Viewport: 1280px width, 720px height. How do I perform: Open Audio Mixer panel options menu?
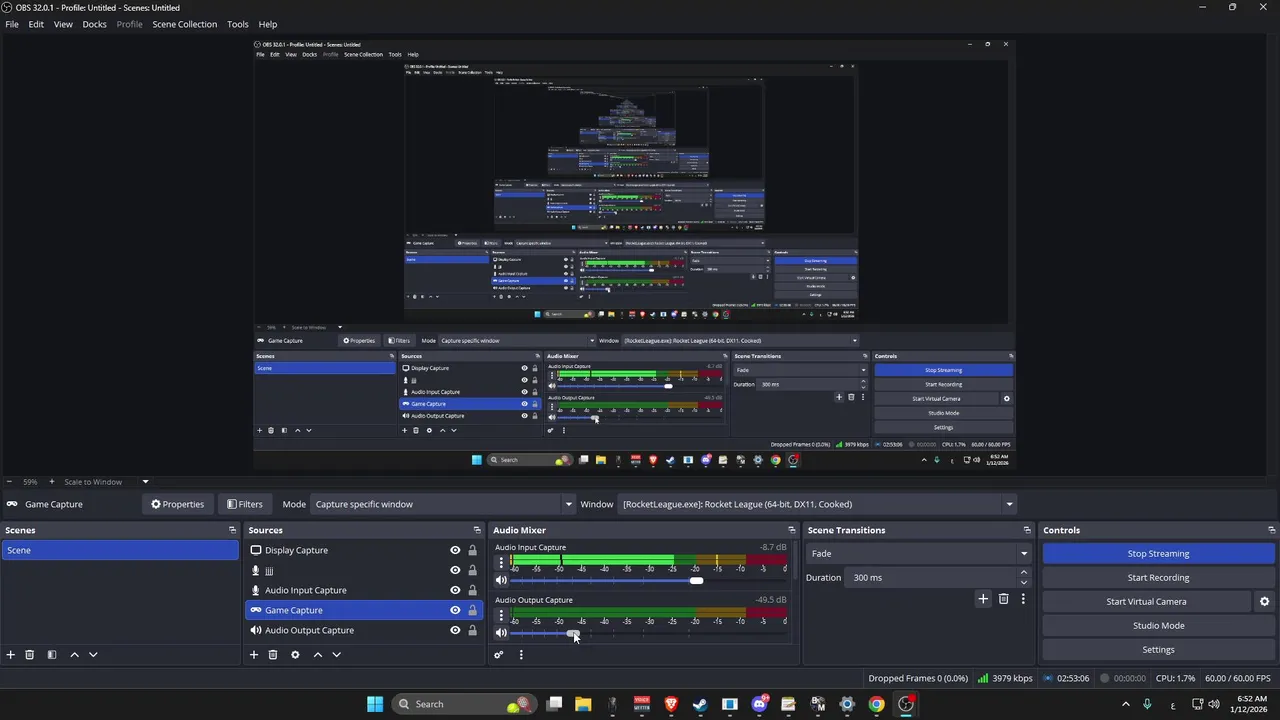pos(521,655)
